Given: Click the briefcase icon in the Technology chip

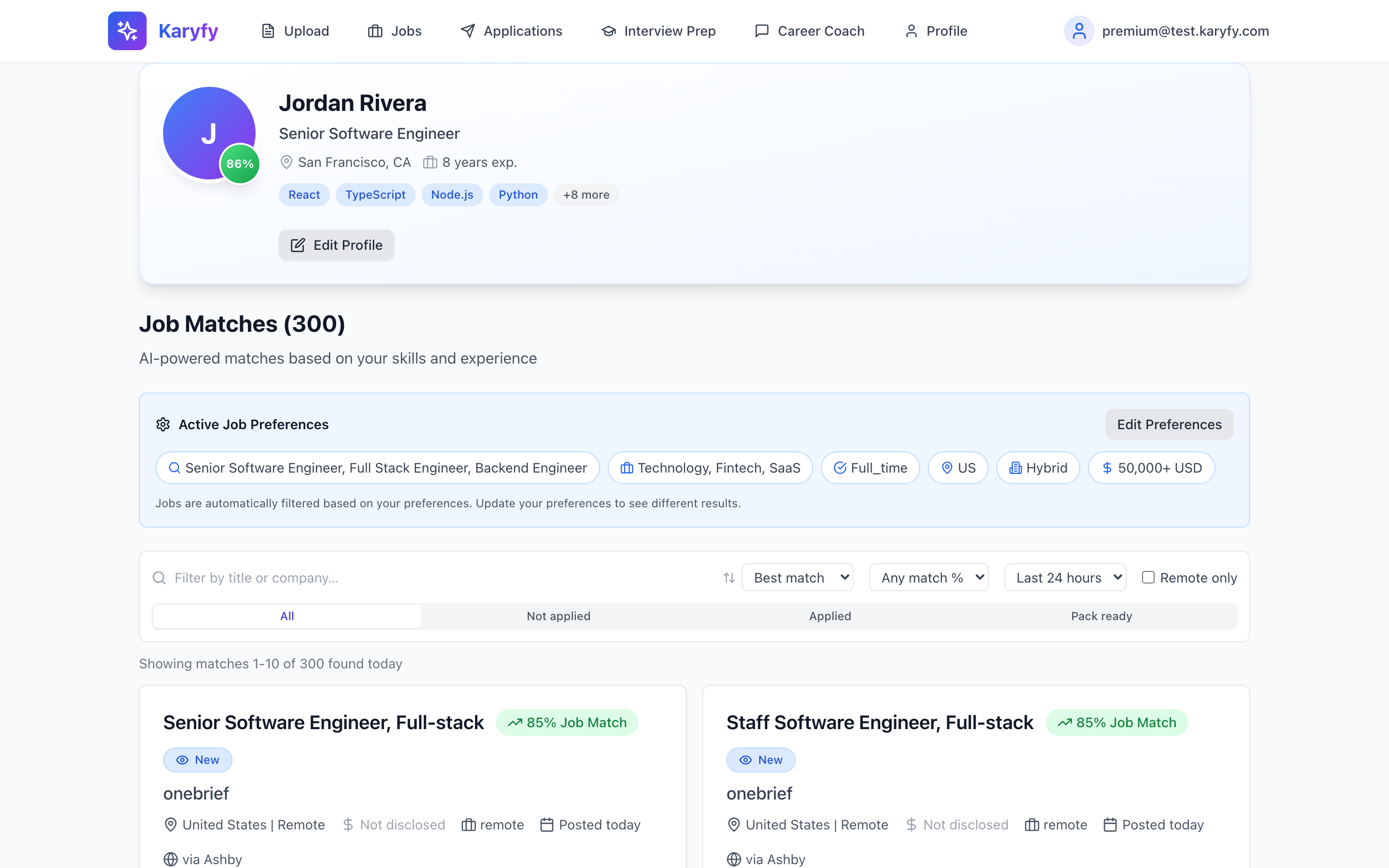Looking at the screenshot, I should [x=627, y=468].
